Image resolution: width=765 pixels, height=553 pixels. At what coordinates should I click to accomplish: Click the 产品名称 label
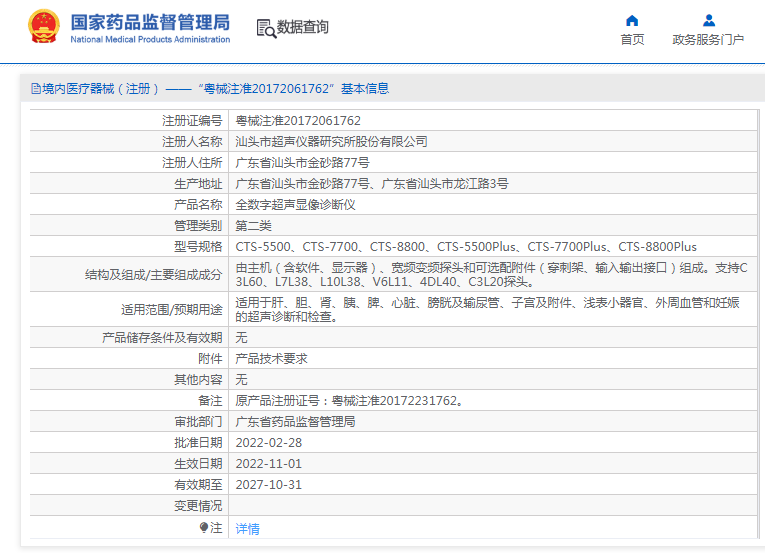click(198, 205)
